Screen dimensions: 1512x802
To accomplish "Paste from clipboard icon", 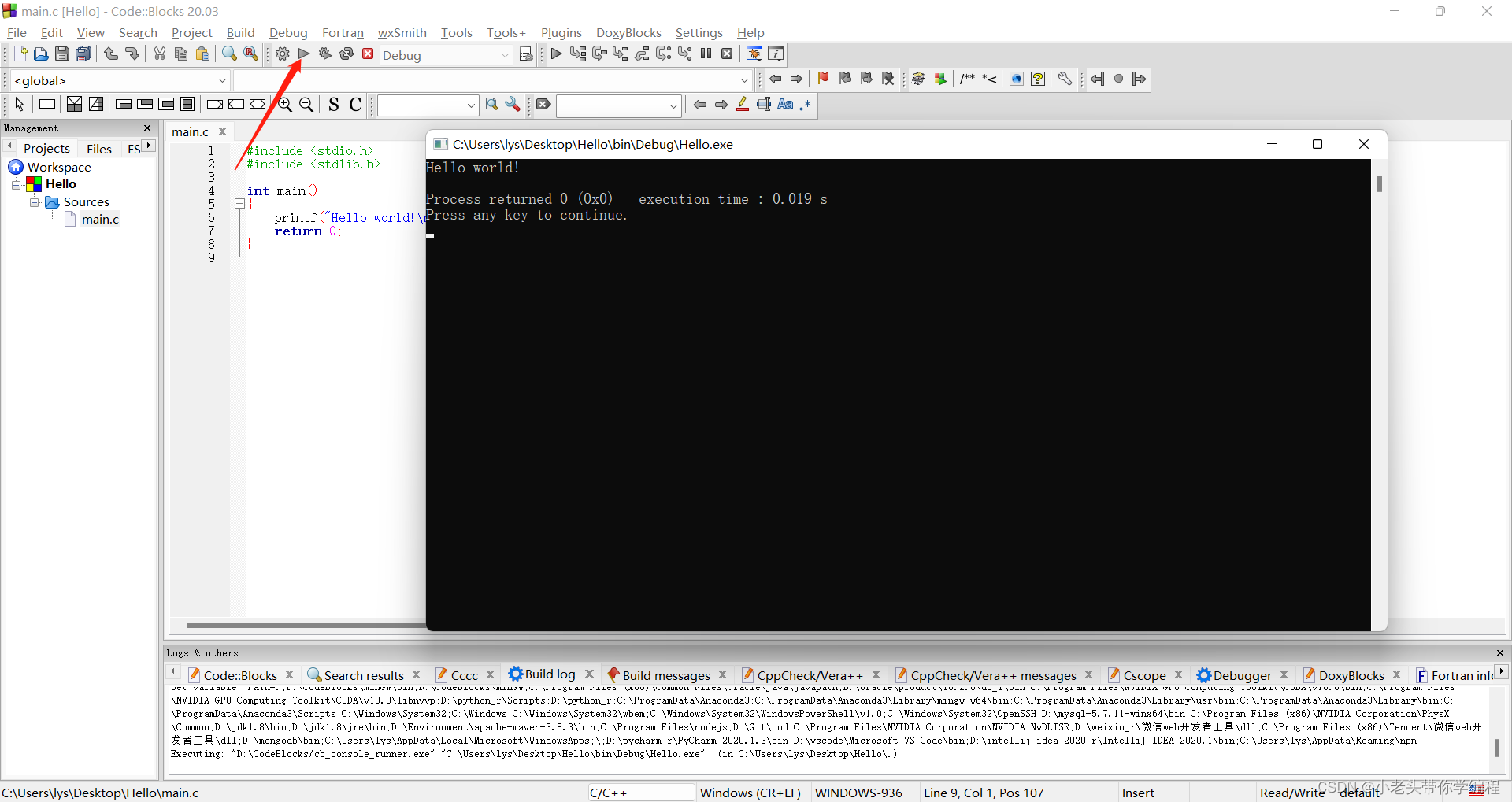I will point(202,54).
